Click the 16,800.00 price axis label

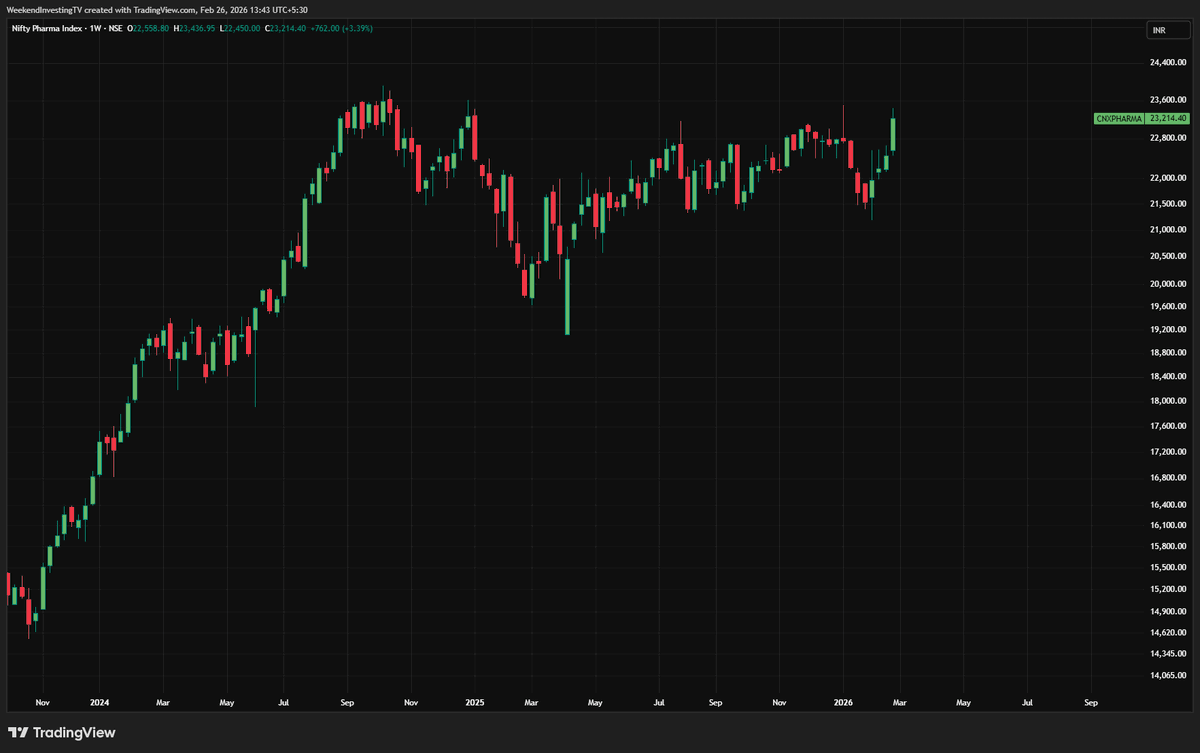(x=1168, y=478)
